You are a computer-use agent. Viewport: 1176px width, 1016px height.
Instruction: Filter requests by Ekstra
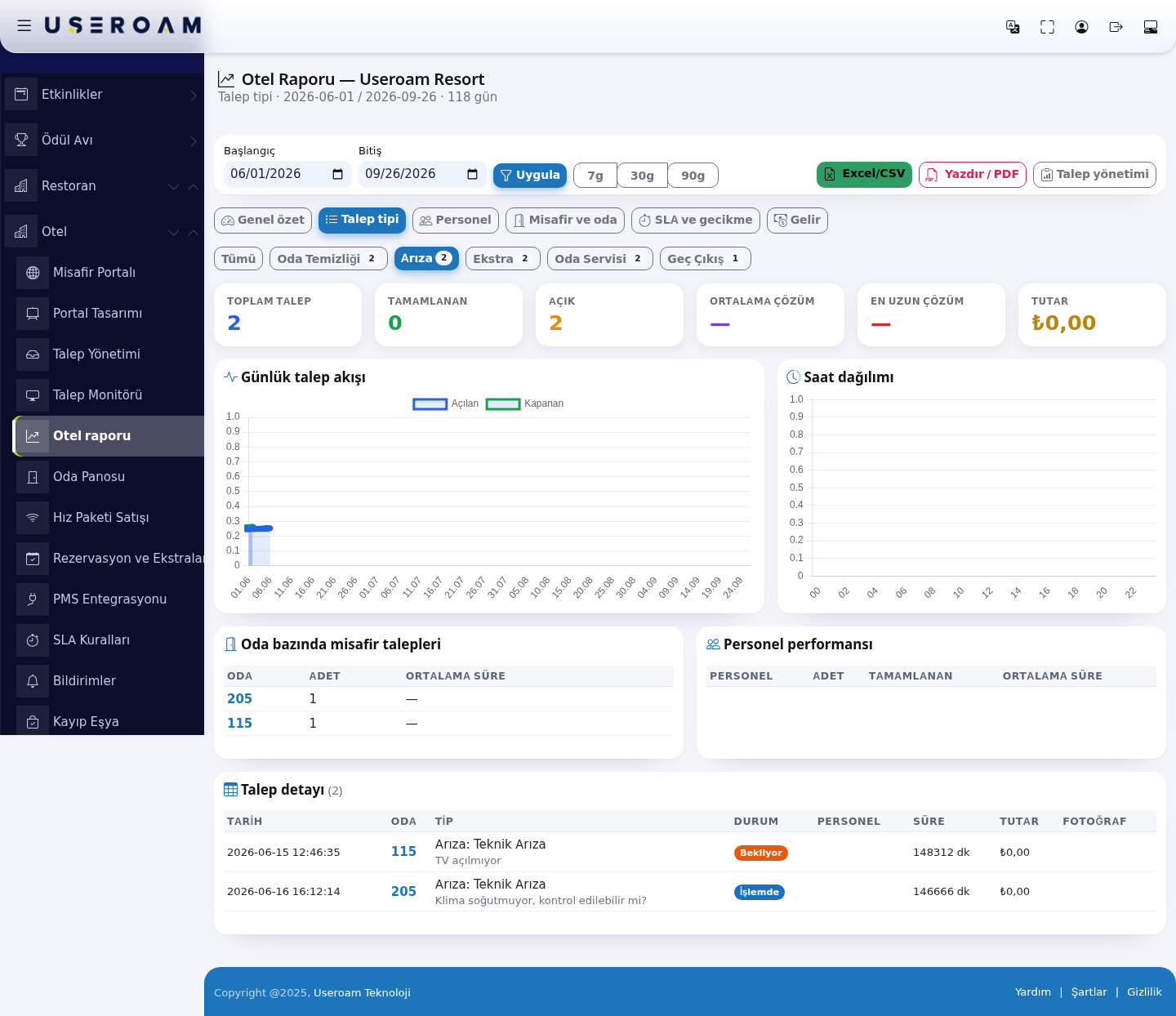(503, 259)
